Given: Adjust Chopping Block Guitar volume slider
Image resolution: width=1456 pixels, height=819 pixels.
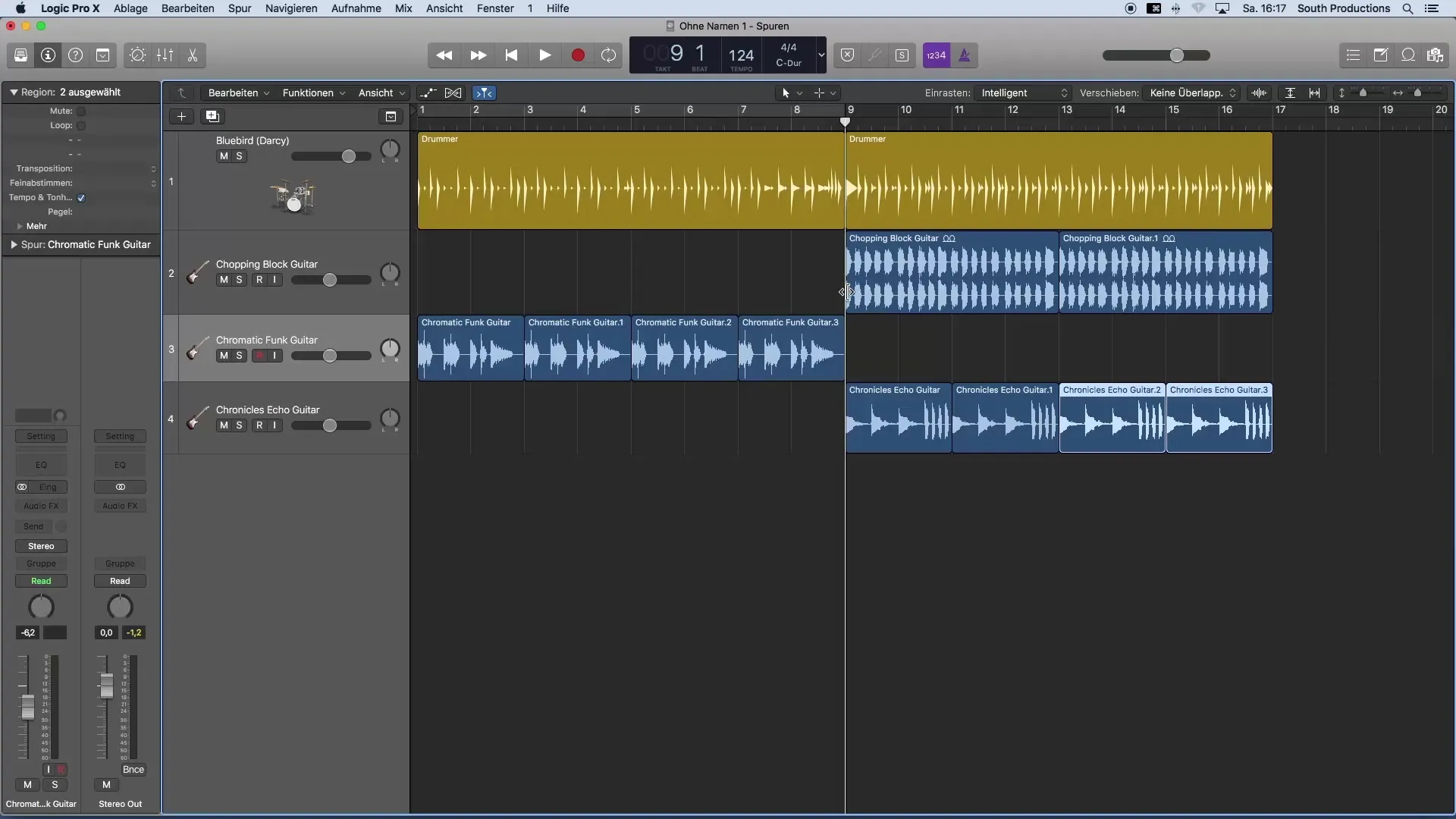Looking at the screenshot, I should point(331,281).
